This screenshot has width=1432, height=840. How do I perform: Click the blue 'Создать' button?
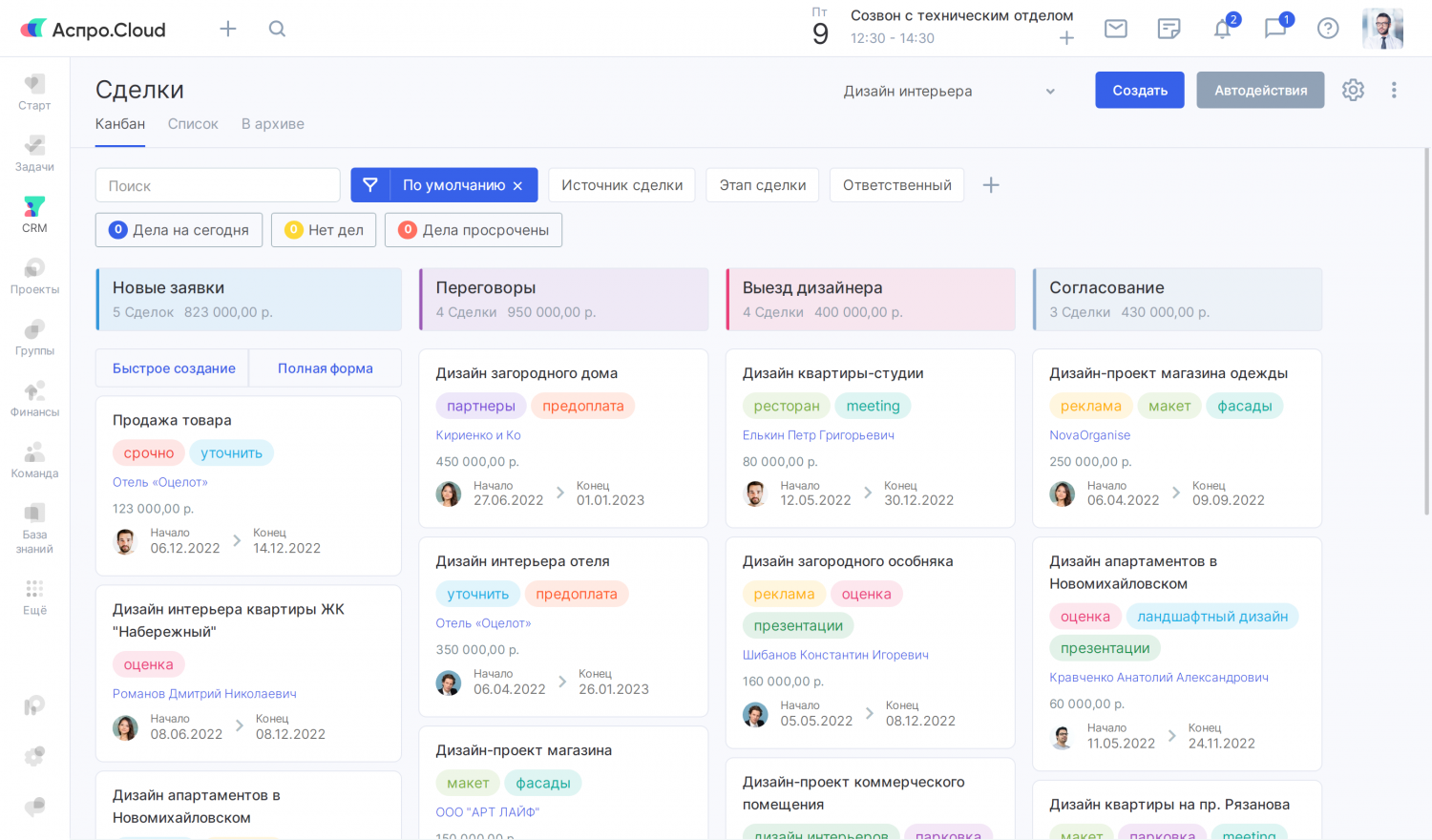[x=1140, y=90]
